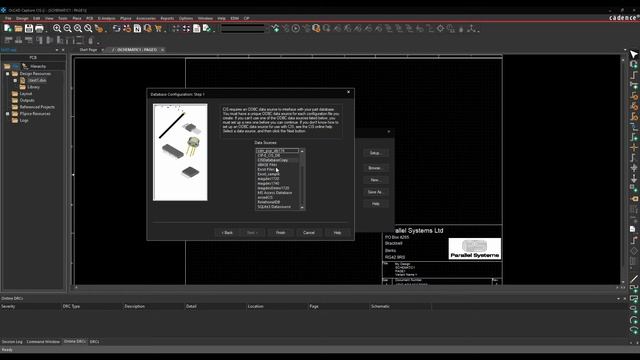The width and height of the screenshot is (640, 360).
Task: Click the Open folder toolbar icon
Action: 18,29
